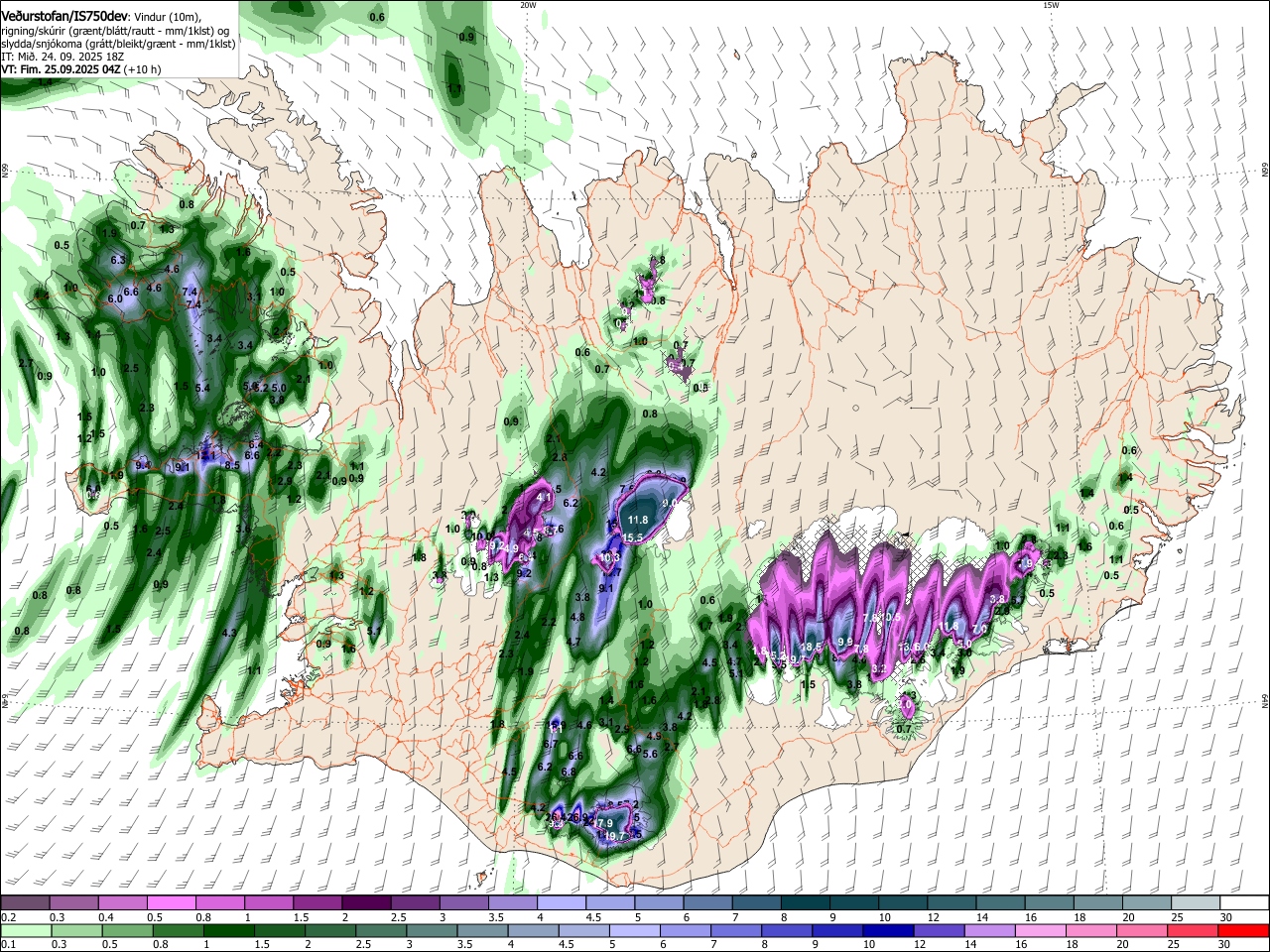Choose the slate blue 5 swatch, upper legend row
The image size is (1270, 952).
click(x=659, y=903)
